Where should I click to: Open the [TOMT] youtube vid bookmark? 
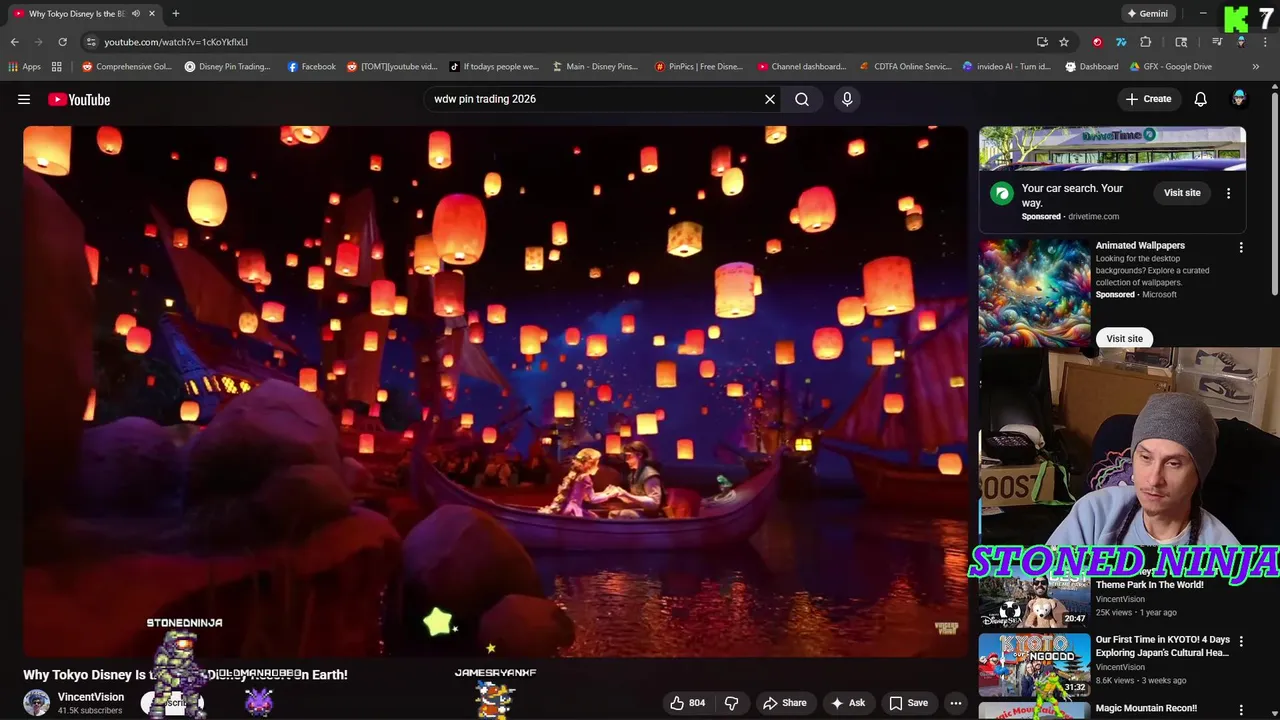click(x=392, y=67)
